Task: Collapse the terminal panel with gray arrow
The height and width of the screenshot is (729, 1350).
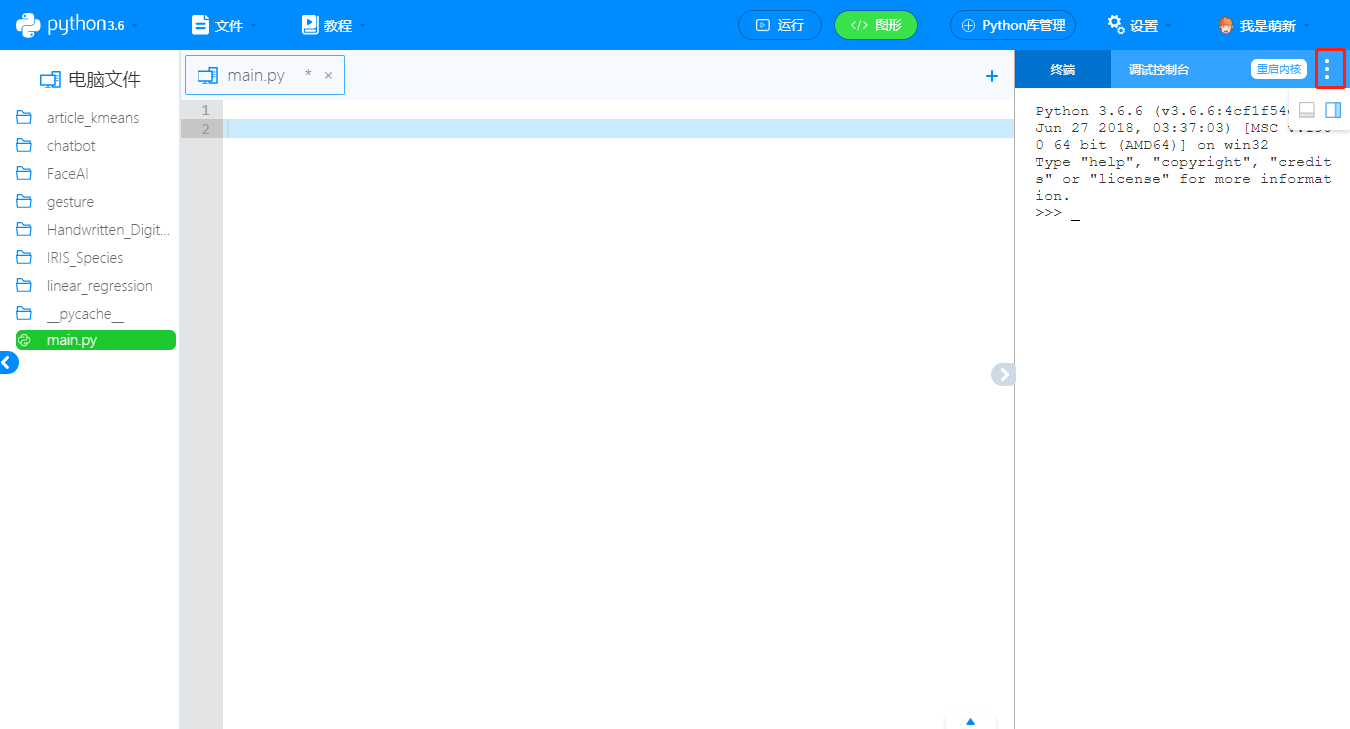Action: (1003, 374)
